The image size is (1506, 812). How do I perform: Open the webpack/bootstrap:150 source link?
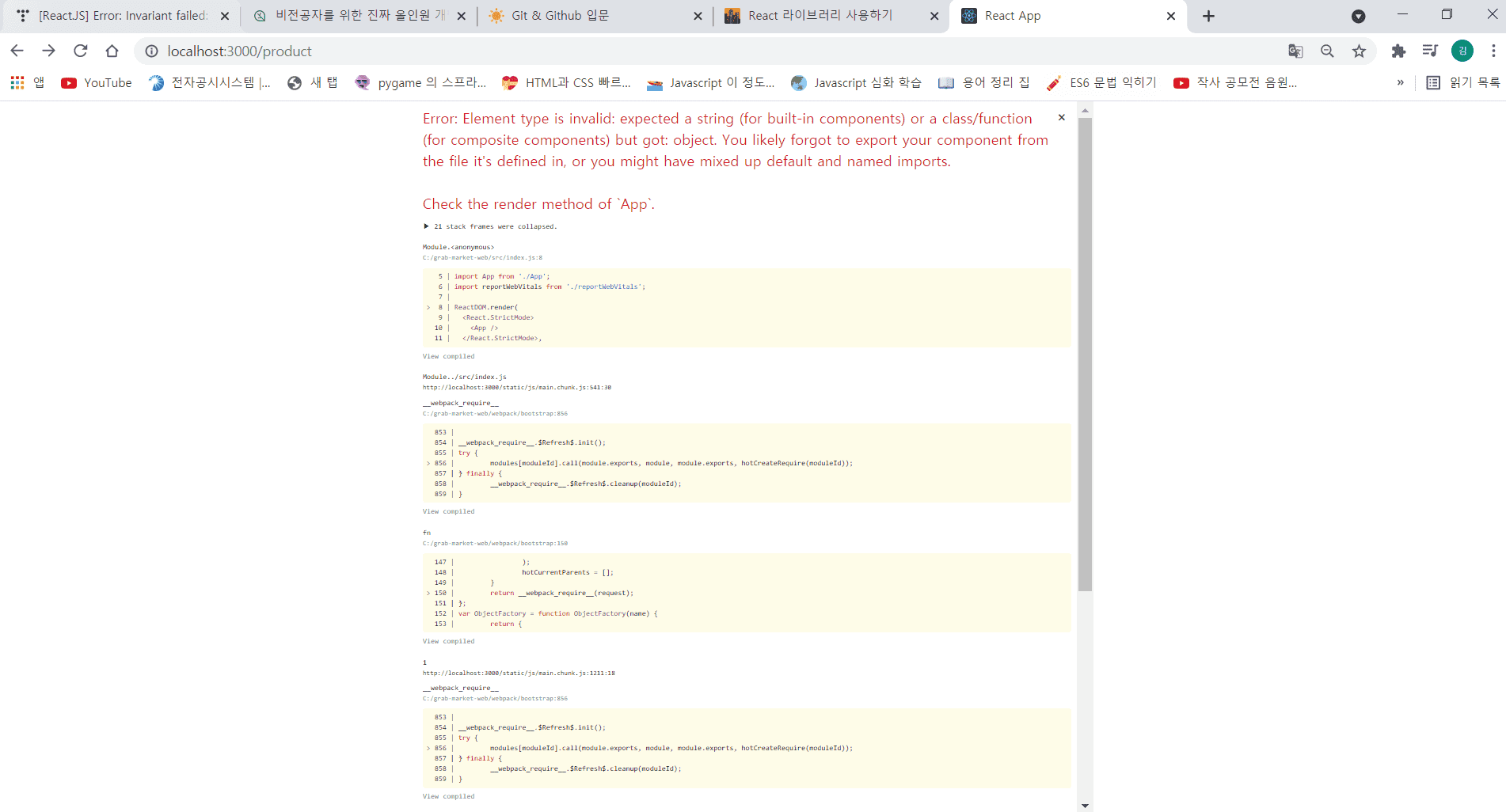pyautogui.click(x=496, y=544)
